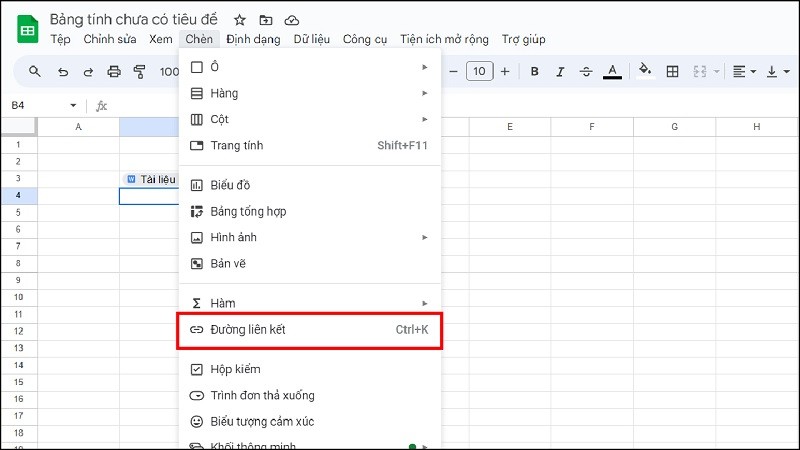The height and width of the screenshot is (450, 800).
Task: Select row 12 header
Action: coord(18,331)
